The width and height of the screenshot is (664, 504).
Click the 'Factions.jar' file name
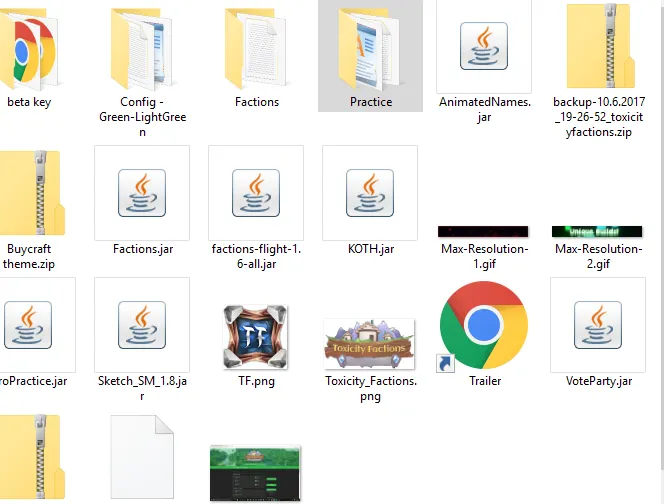click(x=143, y=249)
